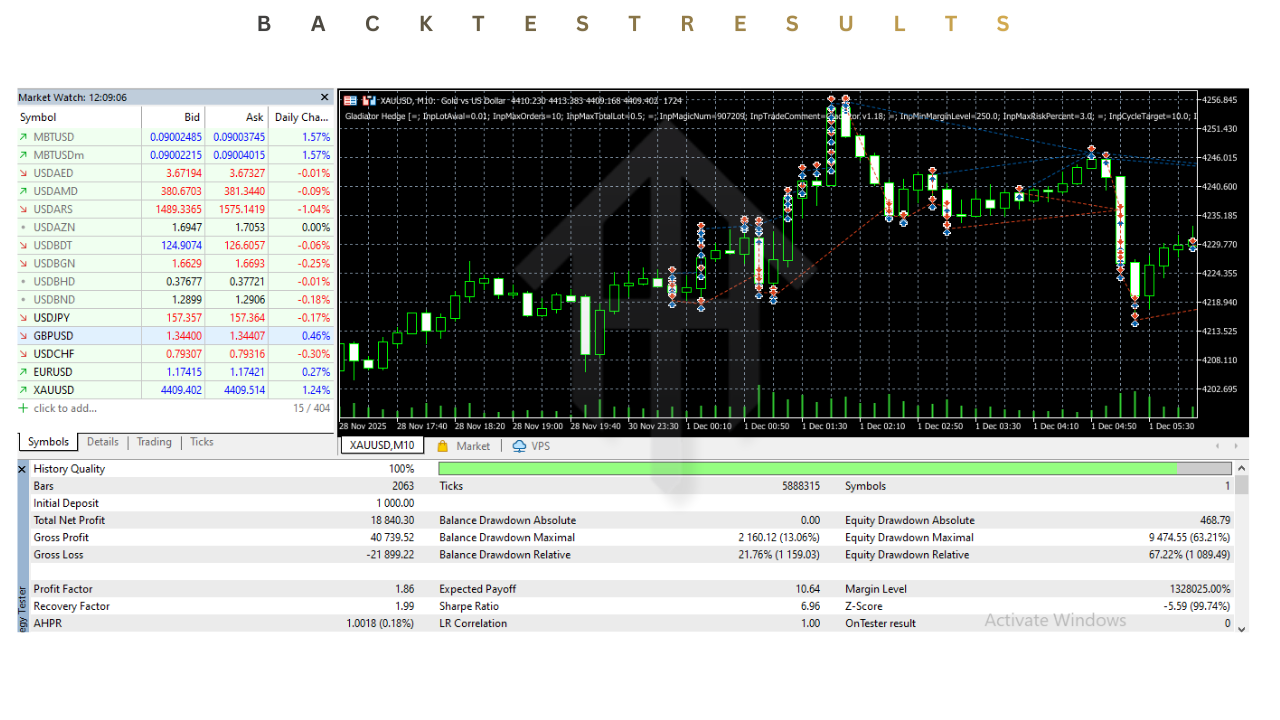Click the up arrow icon beside EURUSD
This screenshot has width=1280, height=720.
point(24,372)
